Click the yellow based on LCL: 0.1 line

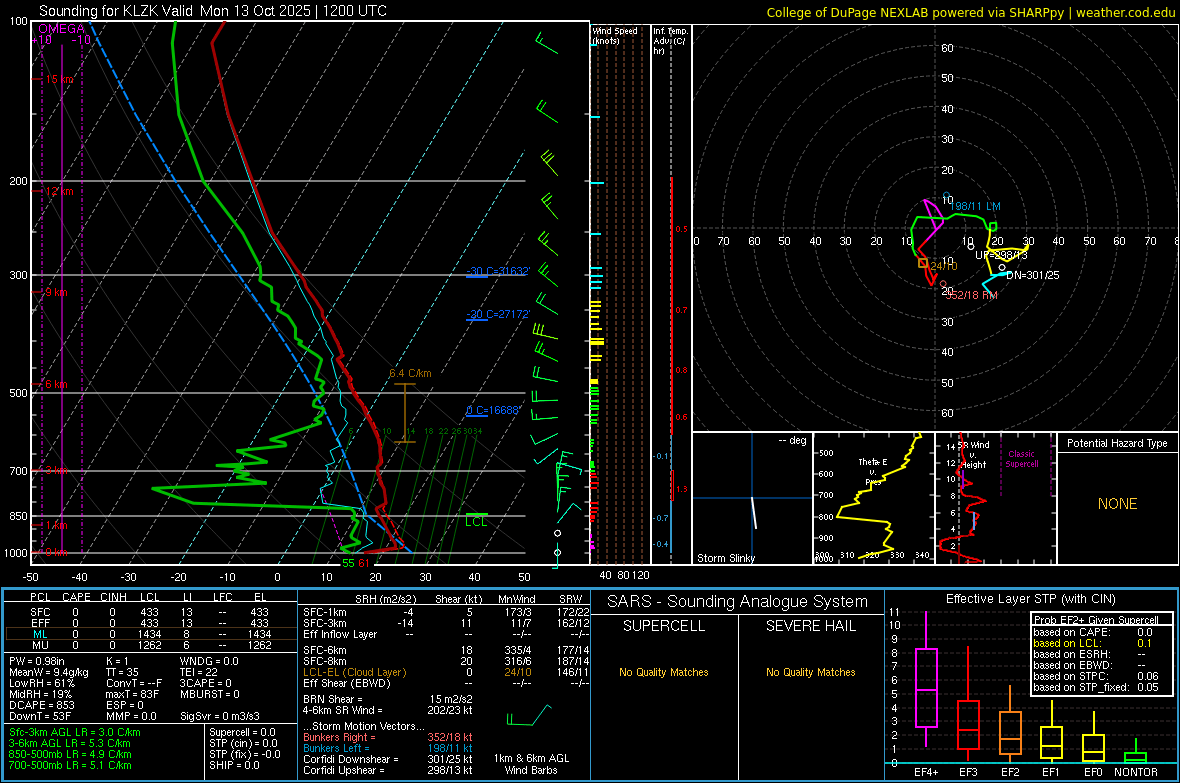[x=1093, y=643]
